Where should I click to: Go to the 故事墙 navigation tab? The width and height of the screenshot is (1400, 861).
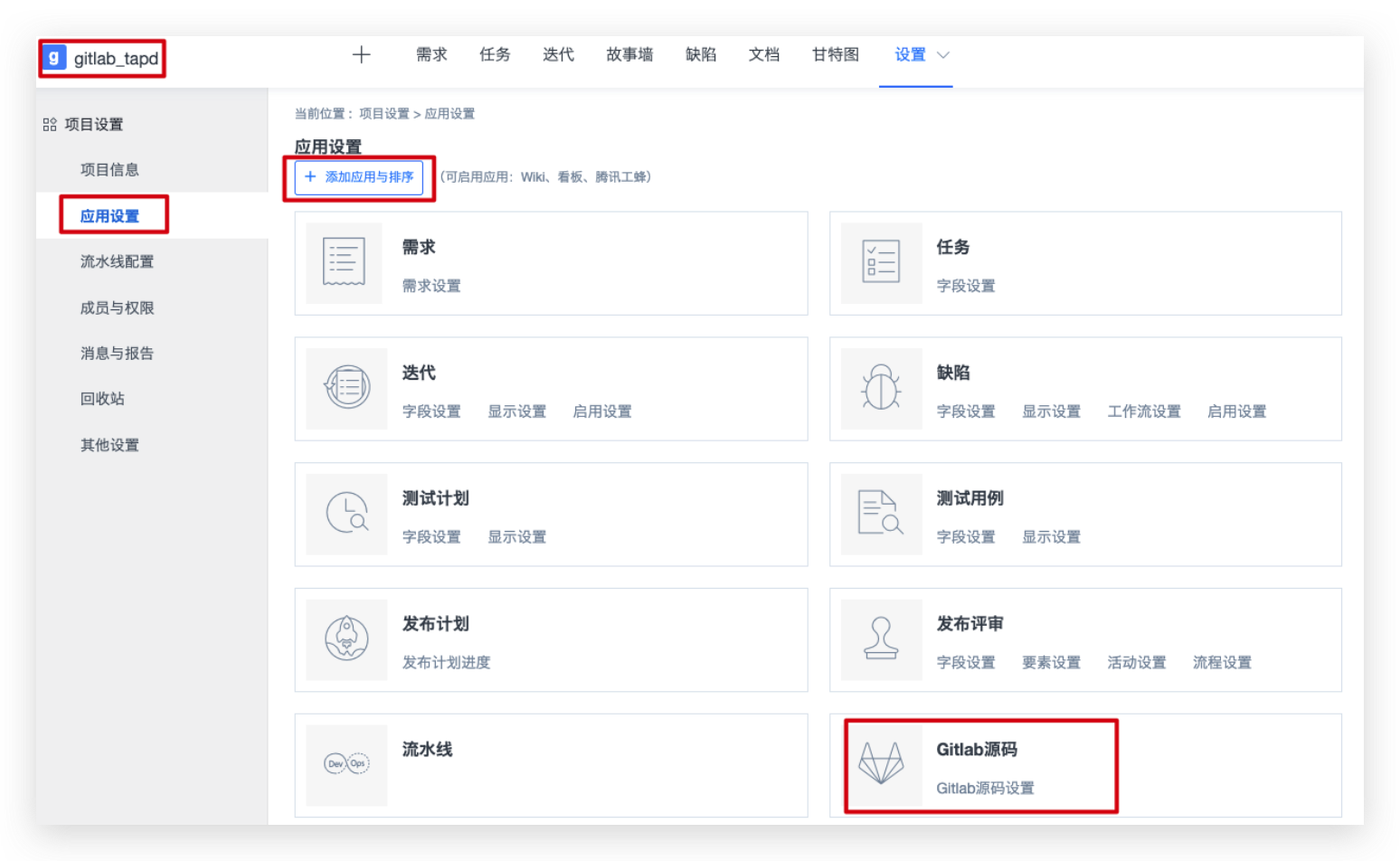(x=629, y=55)
